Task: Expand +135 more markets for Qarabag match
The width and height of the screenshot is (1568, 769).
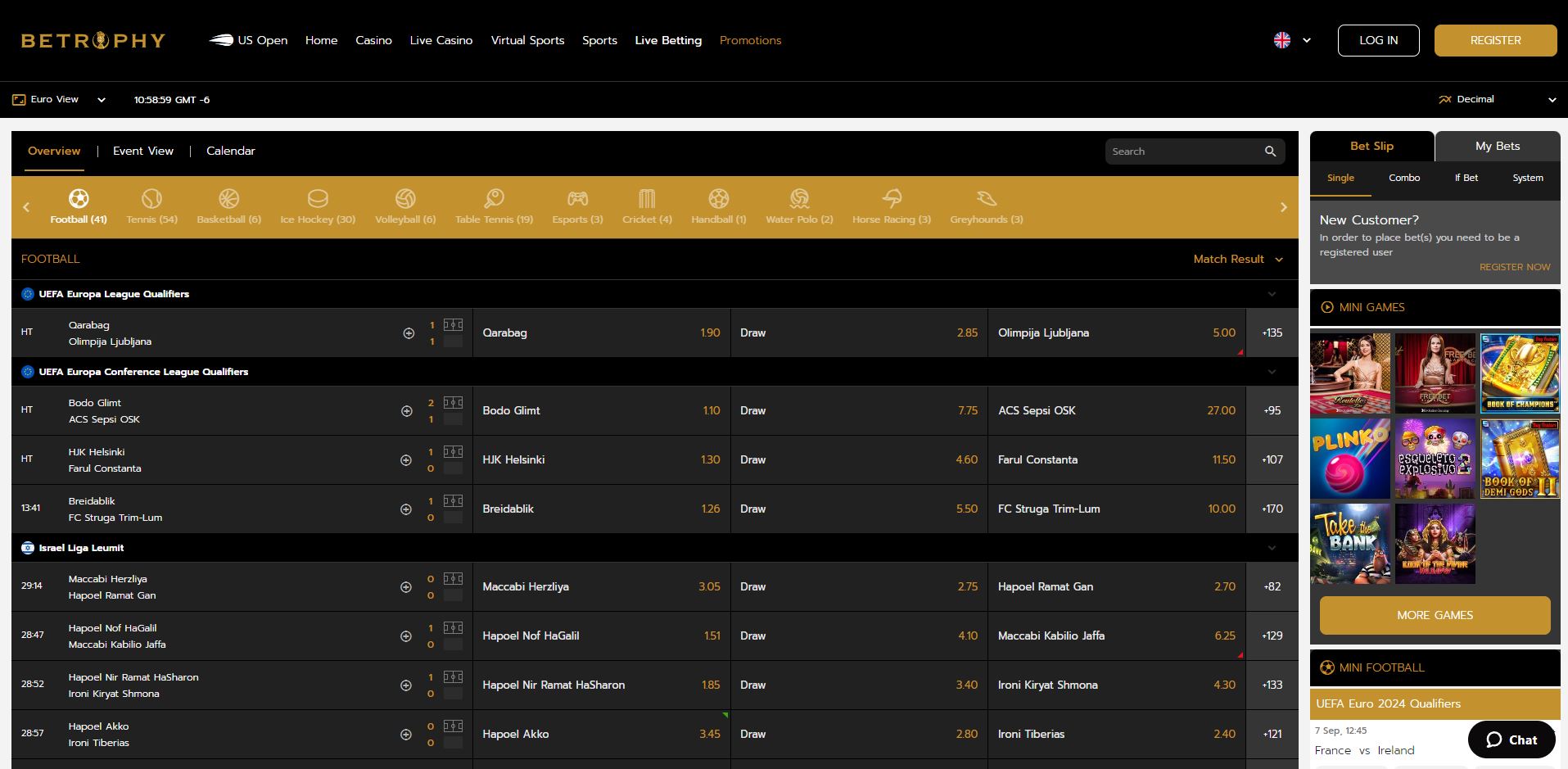Action: click(1272, 332)
